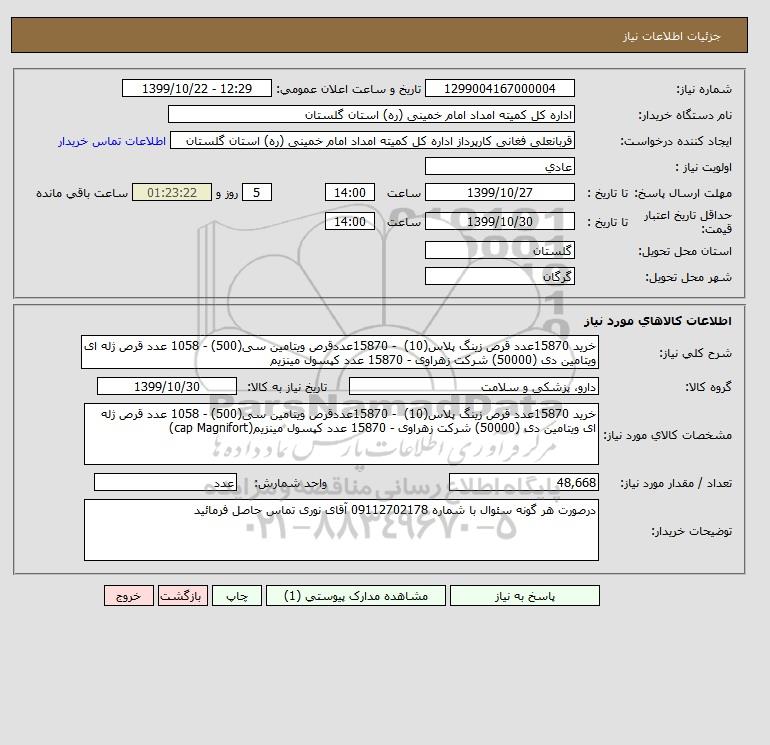Click remaining days field showing 5
This screenshot has width=770, height=745.
(x=256, y=193)
